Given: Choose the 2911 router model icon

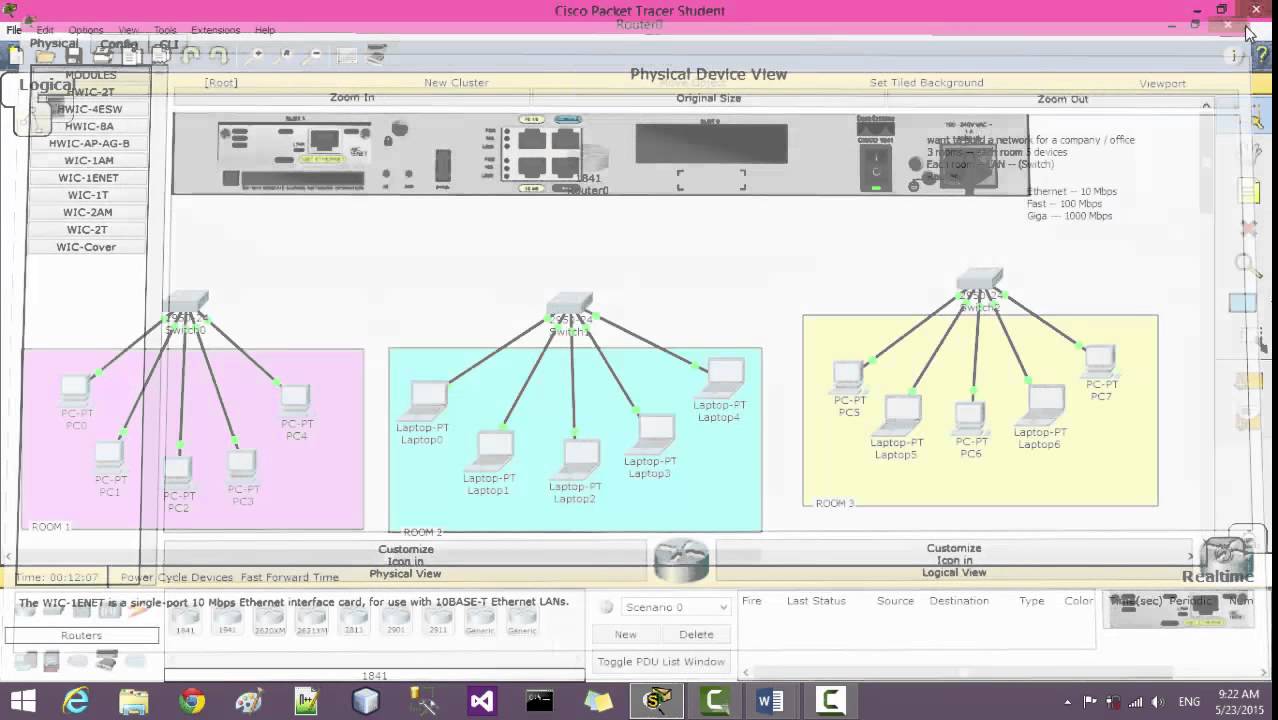Looking at the screenshot, I should [437, 620].
